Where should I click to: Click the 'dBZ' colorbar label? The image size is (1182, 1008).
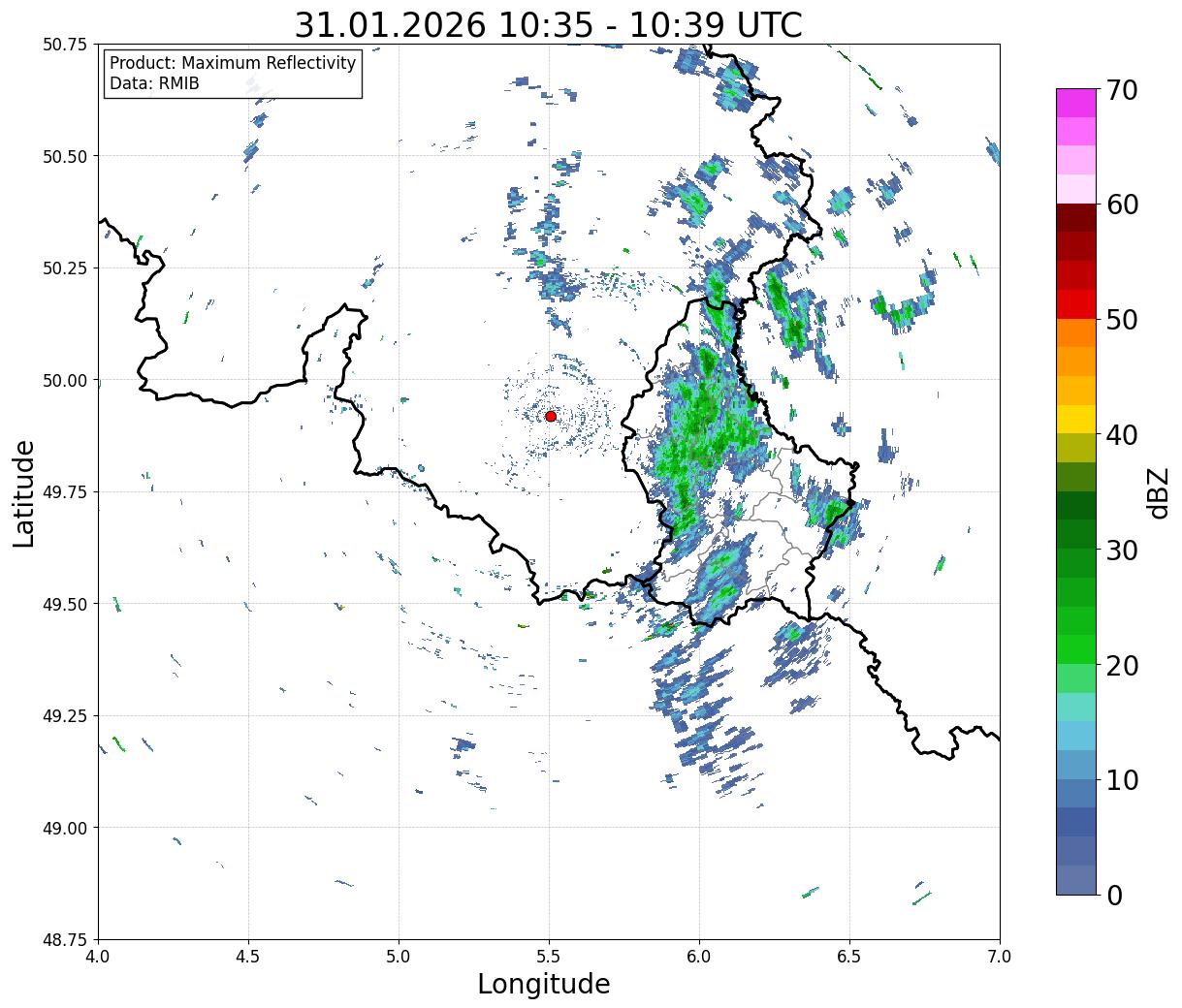pos(1158,492)
